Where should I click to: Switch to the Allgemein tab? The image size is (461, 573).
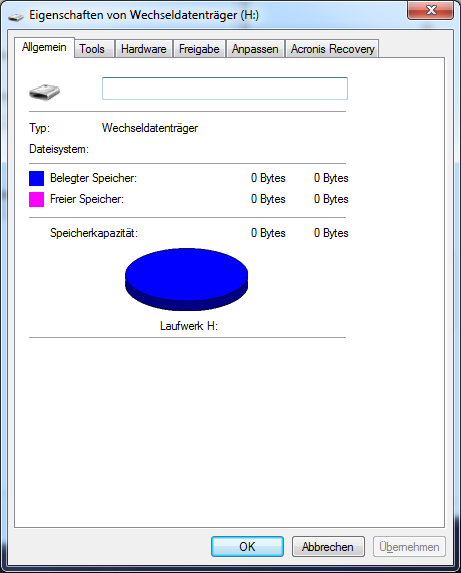(x=44, y=47)
